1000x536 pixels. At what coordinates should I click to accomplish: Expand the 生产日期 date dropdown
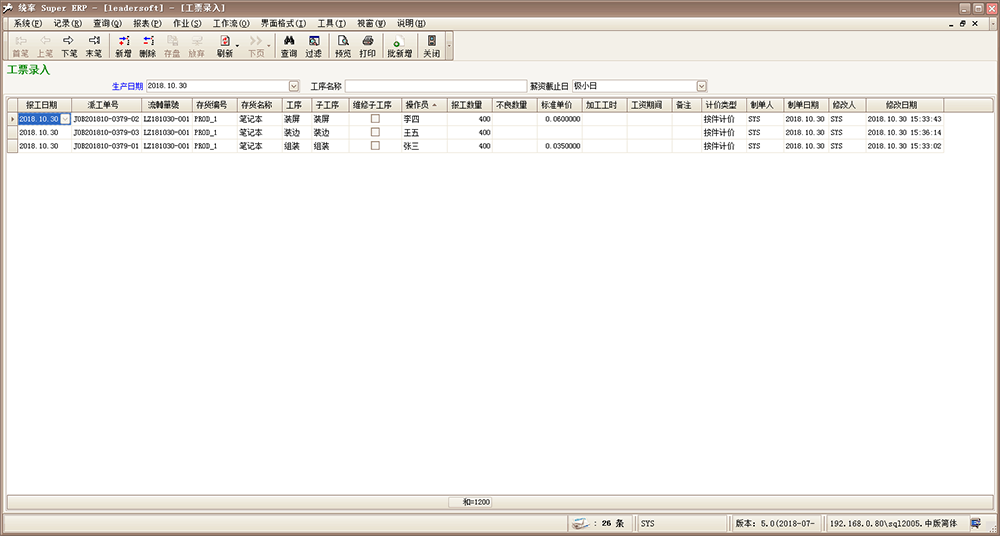294,86
